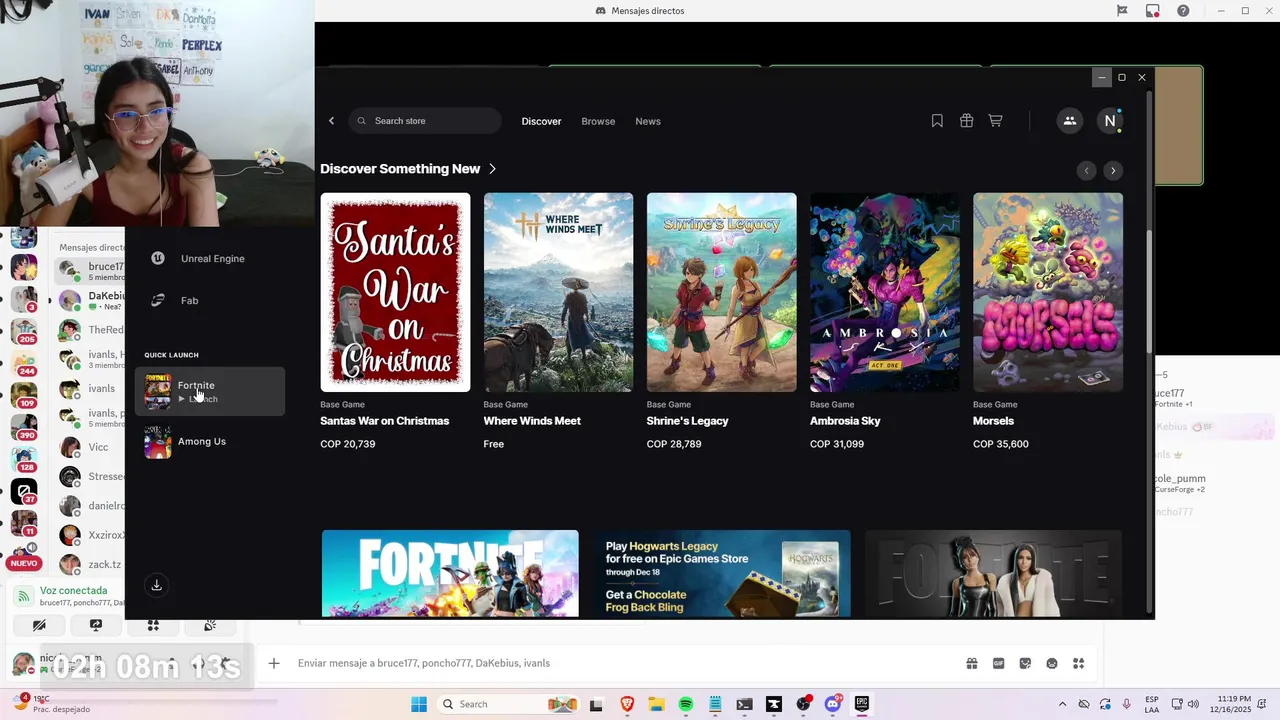Open the Hogwarts Legacy free promo banner
Viewport: 1280px width, 720px height.
point(722,574)
